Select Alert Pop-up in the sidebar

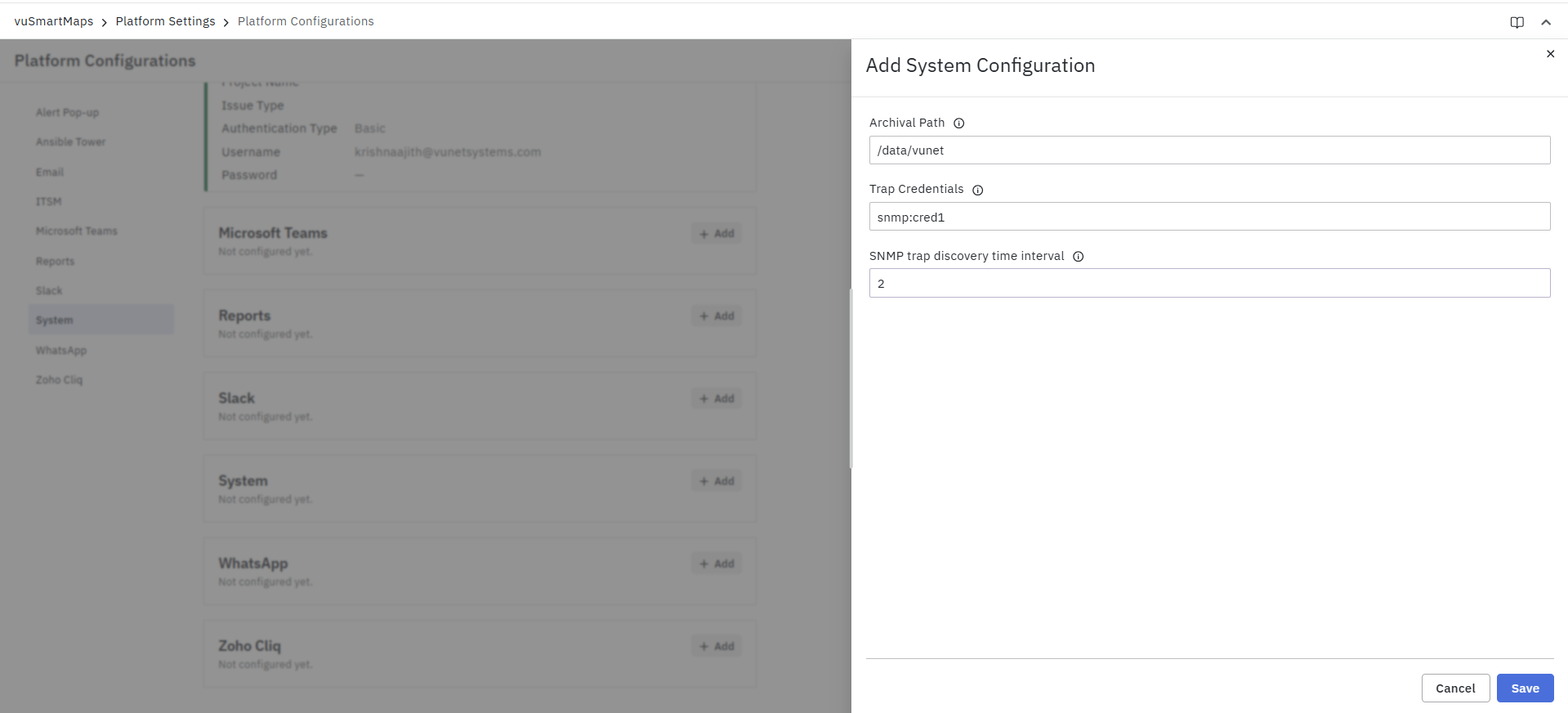point(67,113)
